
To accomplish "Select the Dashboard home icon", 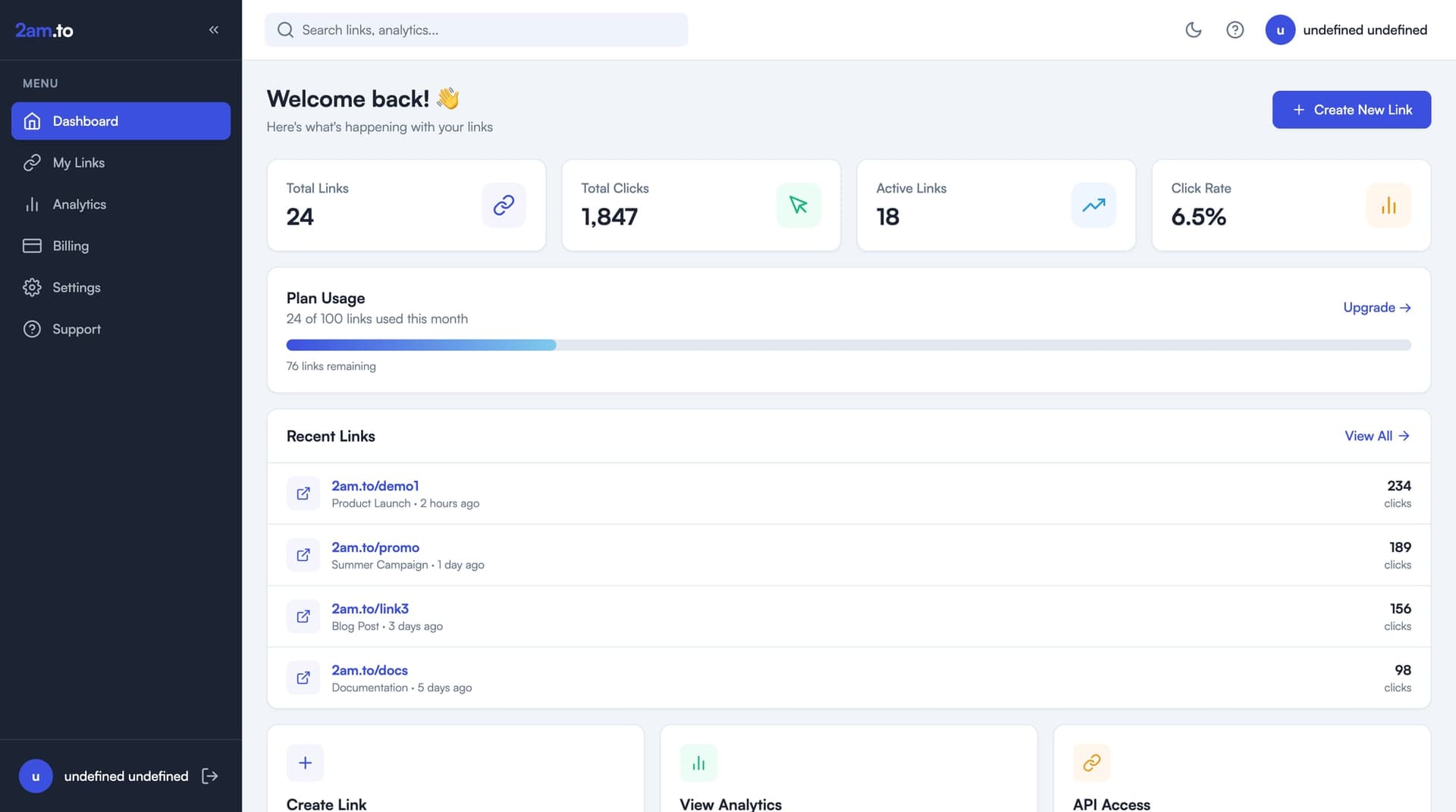I will [32, 121].
